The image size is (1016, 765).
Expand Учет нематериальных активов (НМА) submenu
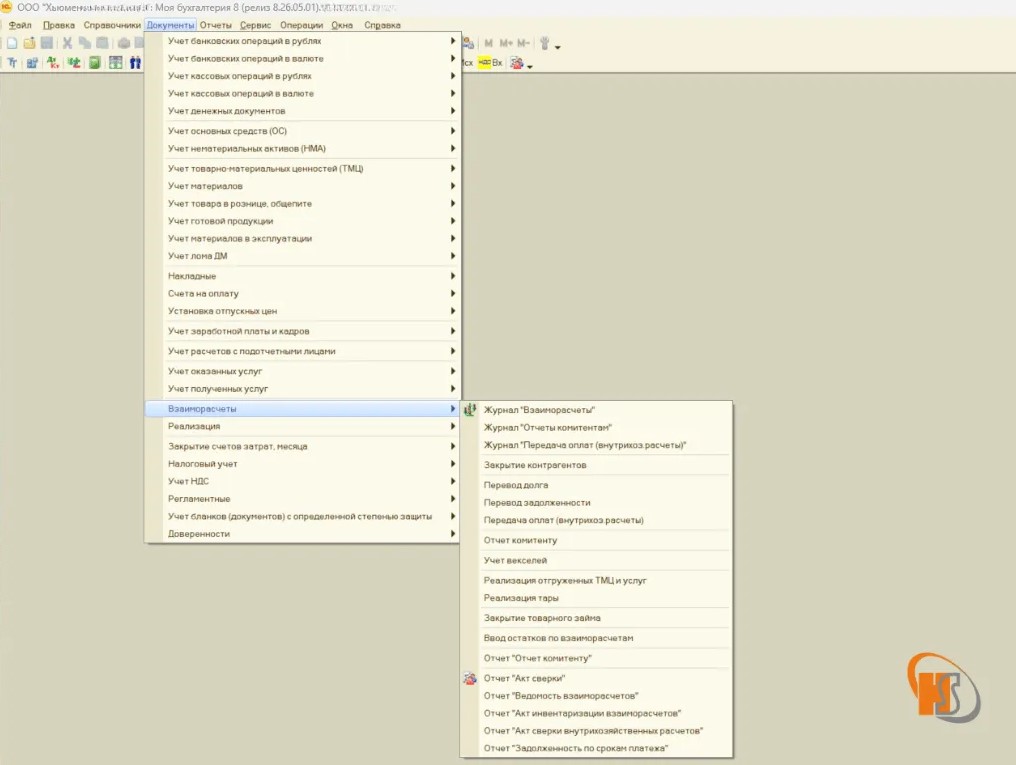[x=302, y=148]
